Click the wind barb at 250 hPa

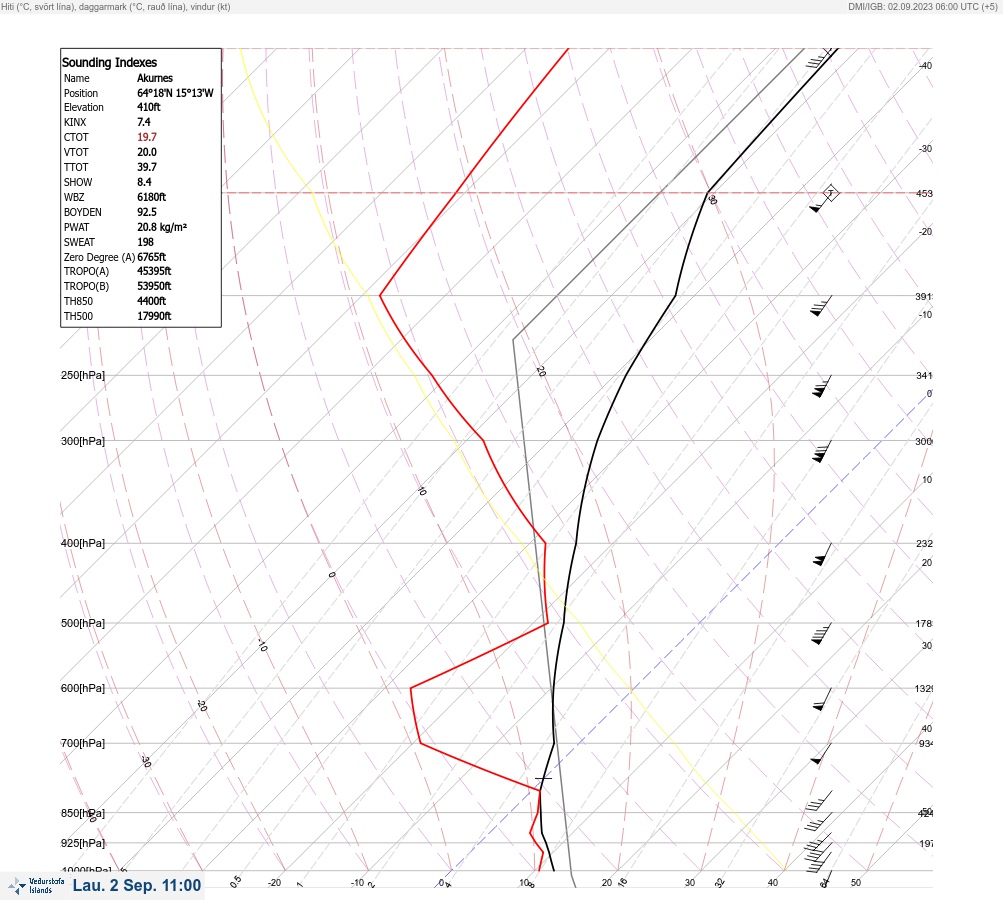822,386
